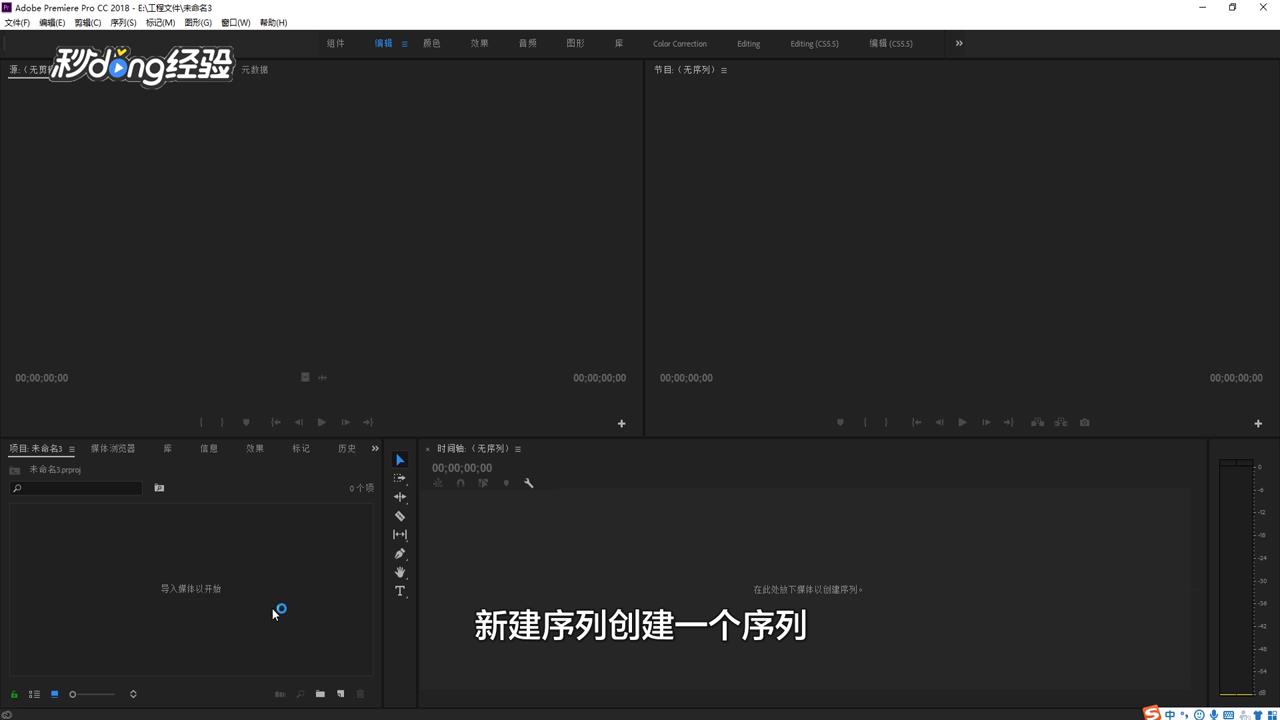This screenshot has height=720, width=1280.
Task: Select the Selection tool arrow
Action: [400, 460]
